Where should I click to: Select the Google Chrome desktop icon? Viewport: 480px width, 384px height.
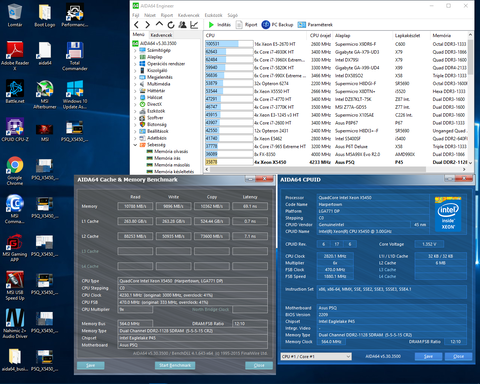pyautogui.click(x=15, y=171)
